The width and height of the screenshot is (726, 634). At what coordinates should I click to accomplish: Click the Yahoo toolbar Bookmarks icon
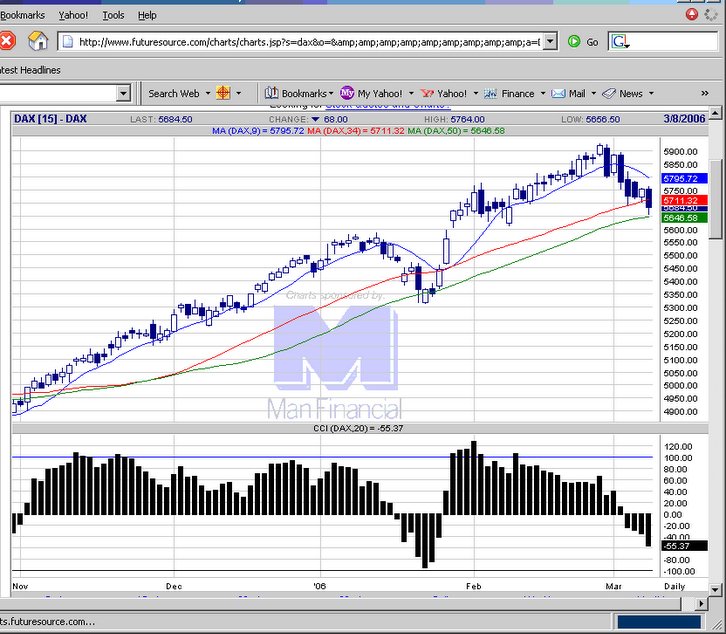point(271,93)
